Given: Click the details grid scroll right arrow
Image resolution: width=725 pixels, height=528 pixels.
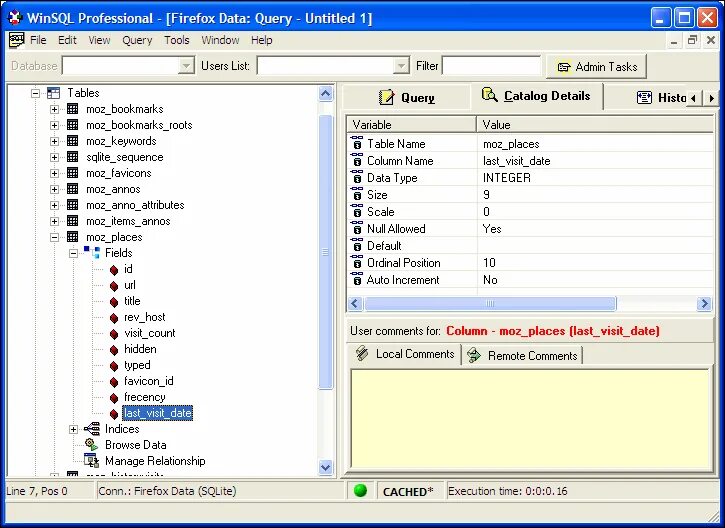Looking at the screenshot, I should pyautogui.click(x=704, y=304).
